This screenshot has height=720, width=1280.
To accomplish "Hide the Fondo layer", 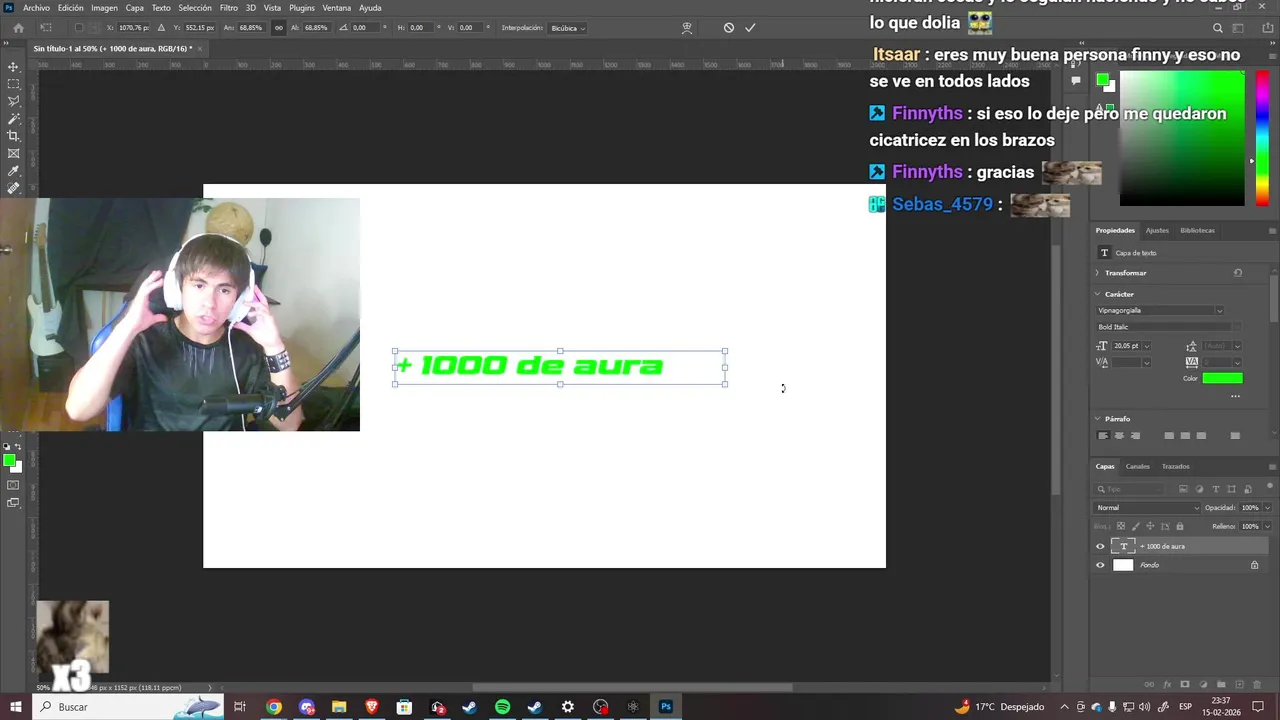I will (1100, 565).
